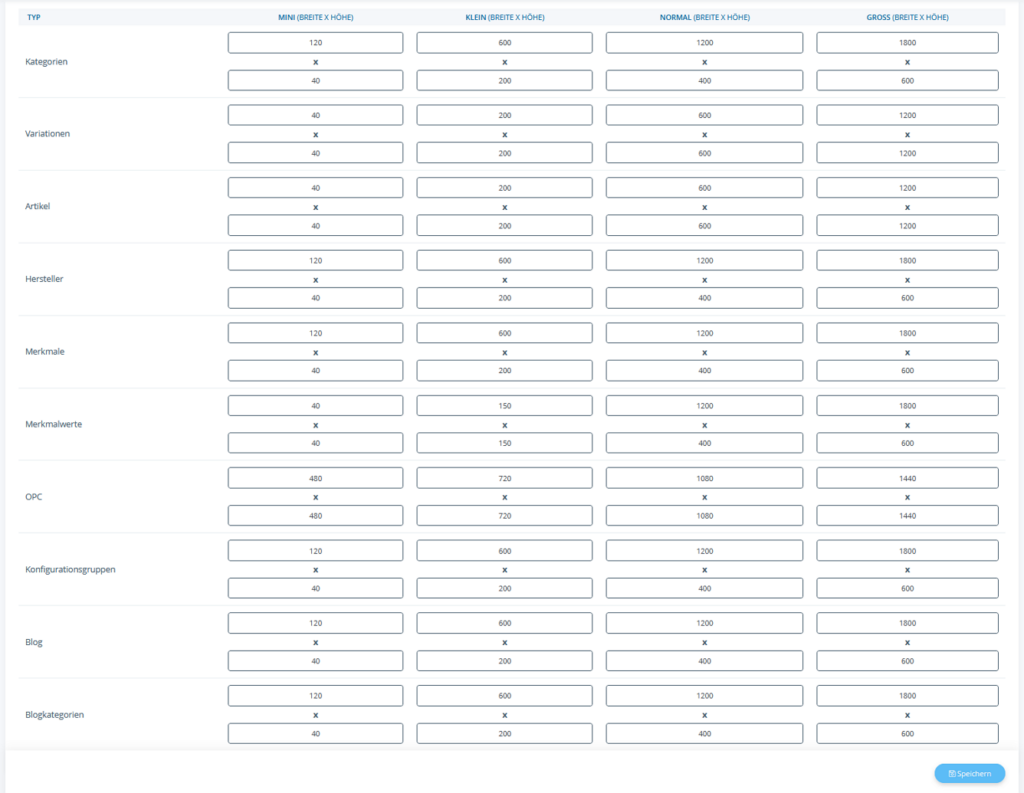Focus the Variationen klein width field
Screen dimensions: 1024x793
click(504, 116)
